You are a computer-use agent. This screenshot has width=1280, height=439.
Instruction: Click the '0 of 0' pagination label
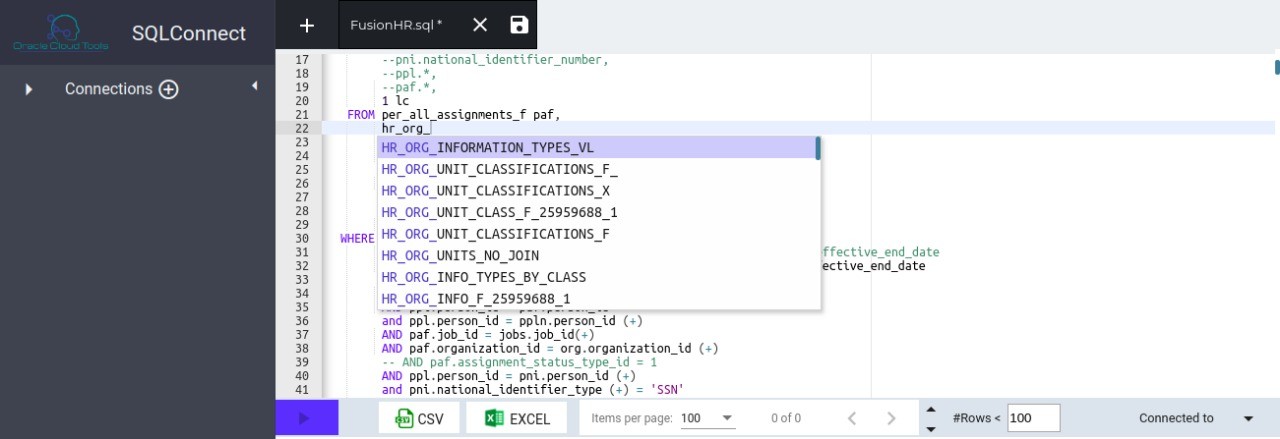[786, 418]
